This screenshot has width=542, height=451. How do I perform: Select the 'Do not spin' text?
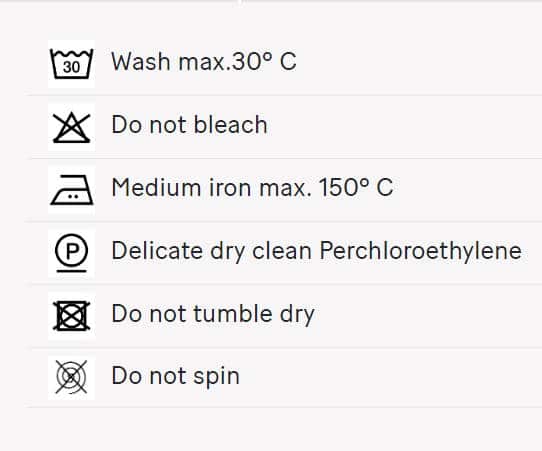click(x=175, y=376)
